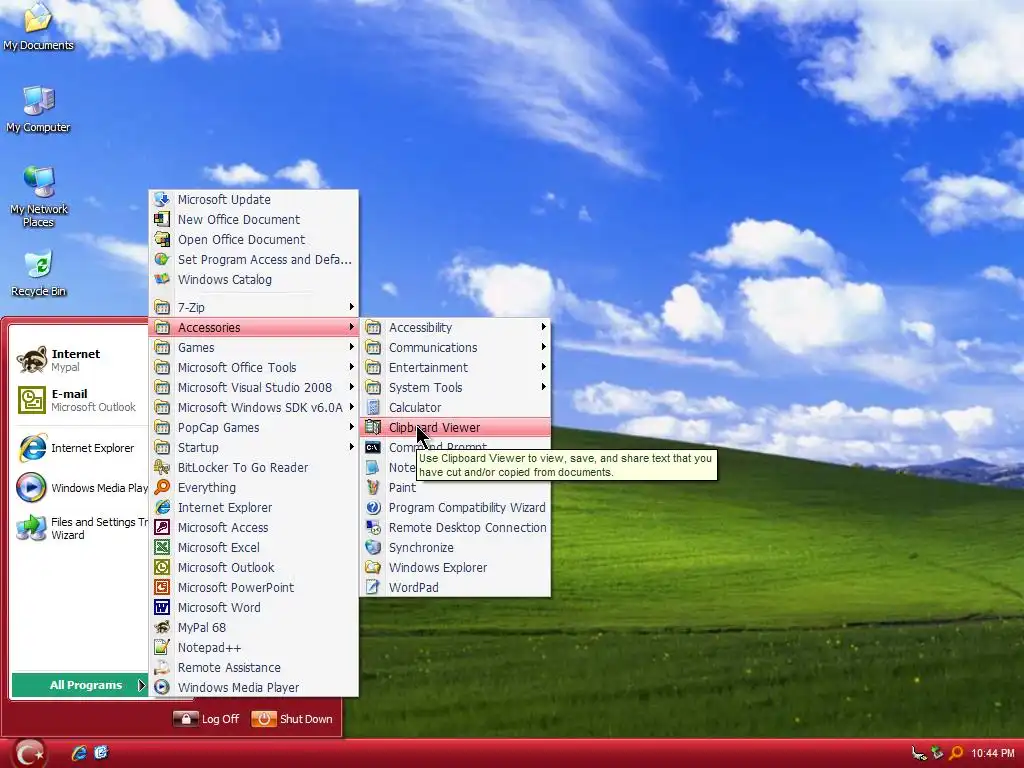
Task: Open E-mail Microsoft Outlook pinned item
Action: click(77, 400)
